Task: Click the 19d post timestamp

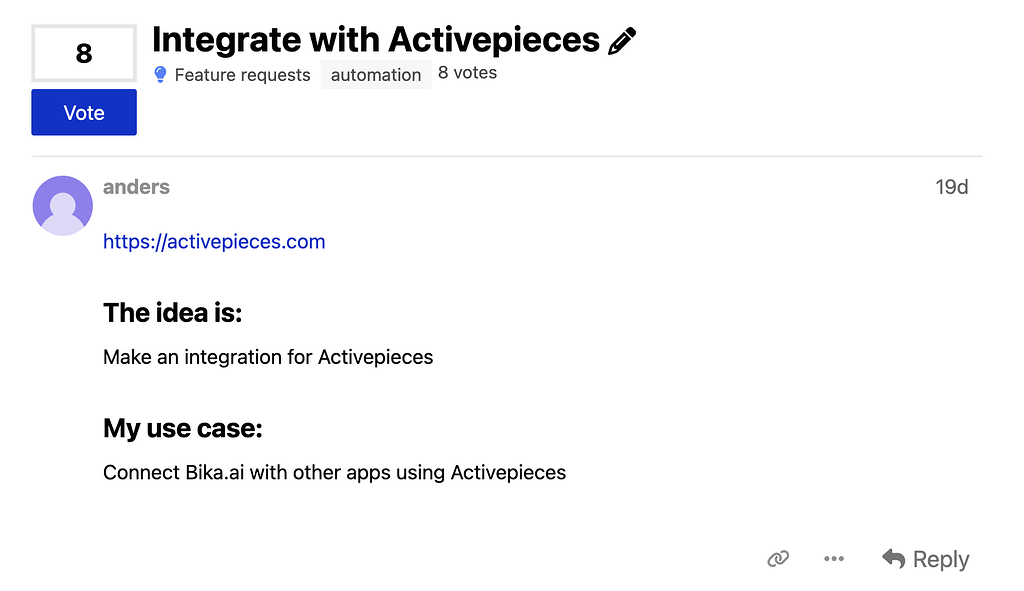Action: pos(951,187)
